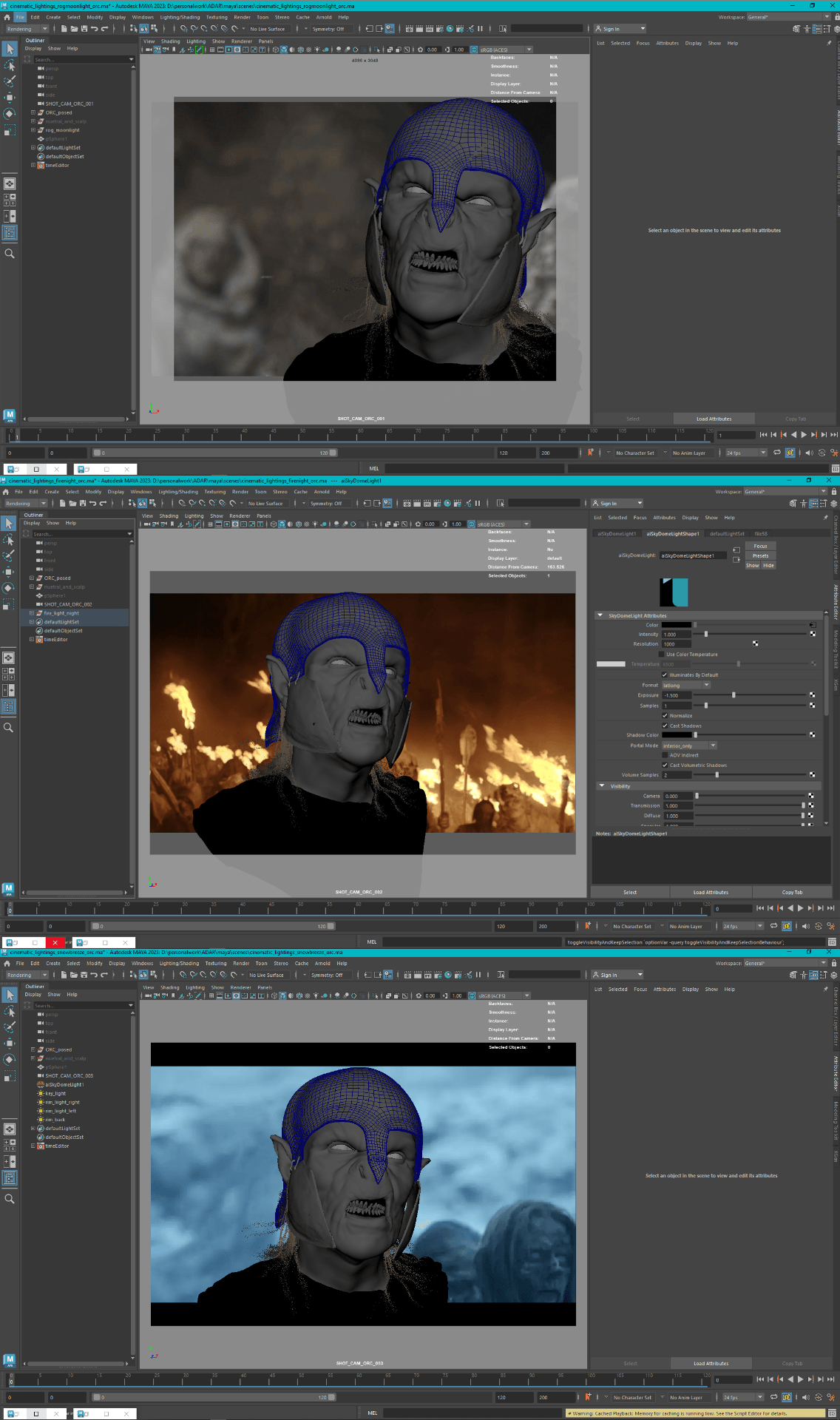Select the arrow Select tool in rogmoonlight window
The height and width of the screenshot is (1420, 840).
[x=10, y=49]
